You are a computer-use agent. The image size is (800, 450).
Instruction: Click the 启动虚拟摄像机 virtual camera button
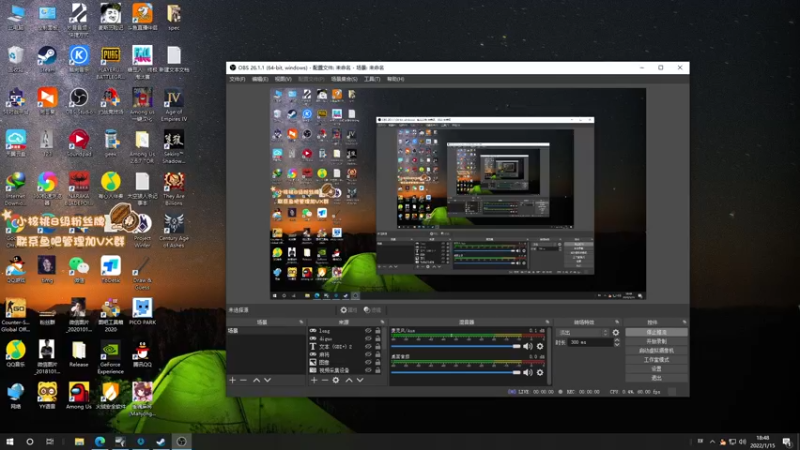click(x=657, y=351)
